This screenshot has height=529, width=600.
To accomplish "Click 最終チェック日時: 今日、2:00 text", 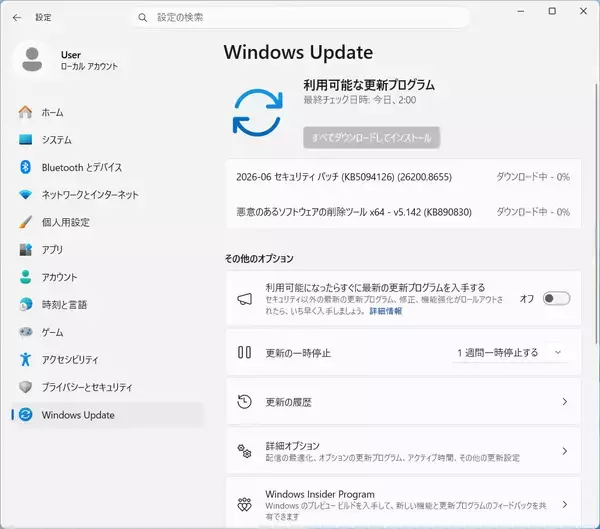I will [x=360, y=100].
